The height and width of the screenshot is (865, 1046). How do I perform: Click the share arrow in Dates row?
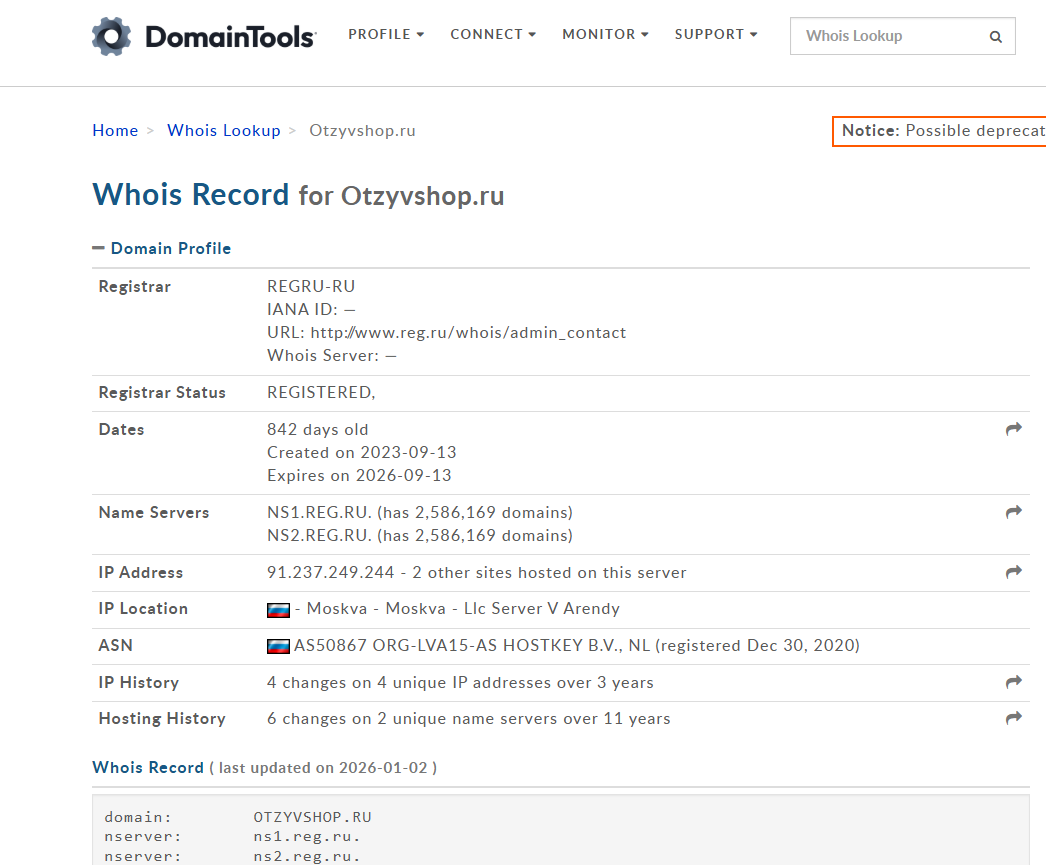tap(1013, 429)
